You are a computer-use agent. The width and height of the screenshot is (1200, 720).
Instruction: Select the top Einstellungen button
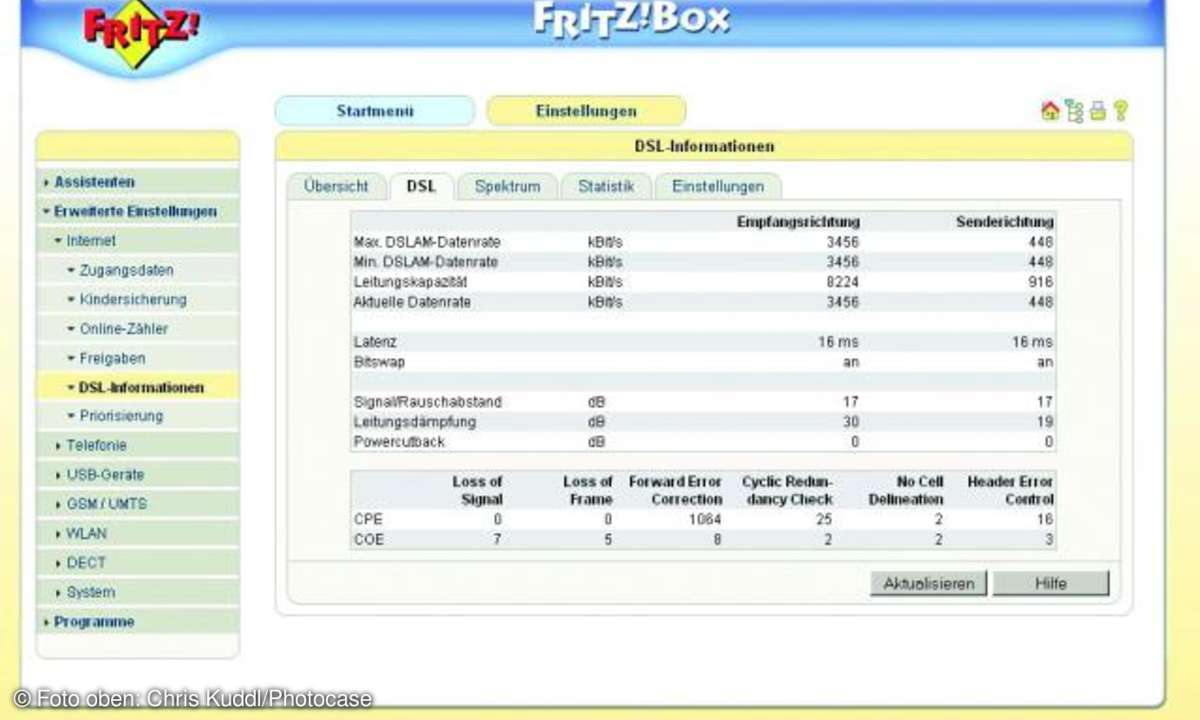click(586, 111)
